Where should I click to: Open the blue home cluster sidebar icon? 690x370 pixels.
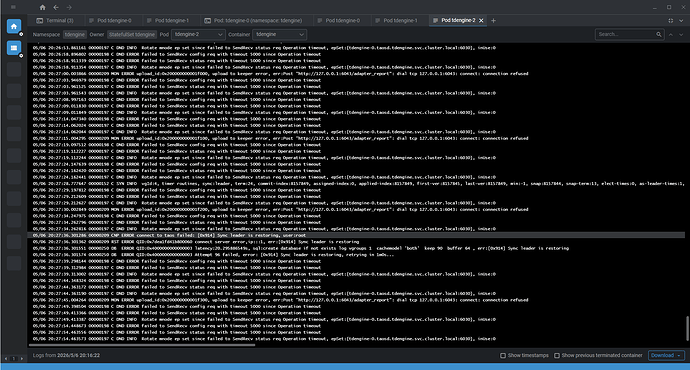click(x=14, y=26)
